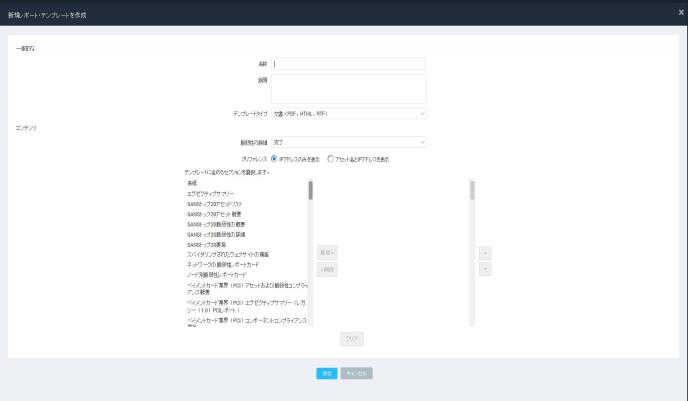This screenshot has width=688, height=401.
Task: Click the available sections list scrollbar
Action: (310, 190)
